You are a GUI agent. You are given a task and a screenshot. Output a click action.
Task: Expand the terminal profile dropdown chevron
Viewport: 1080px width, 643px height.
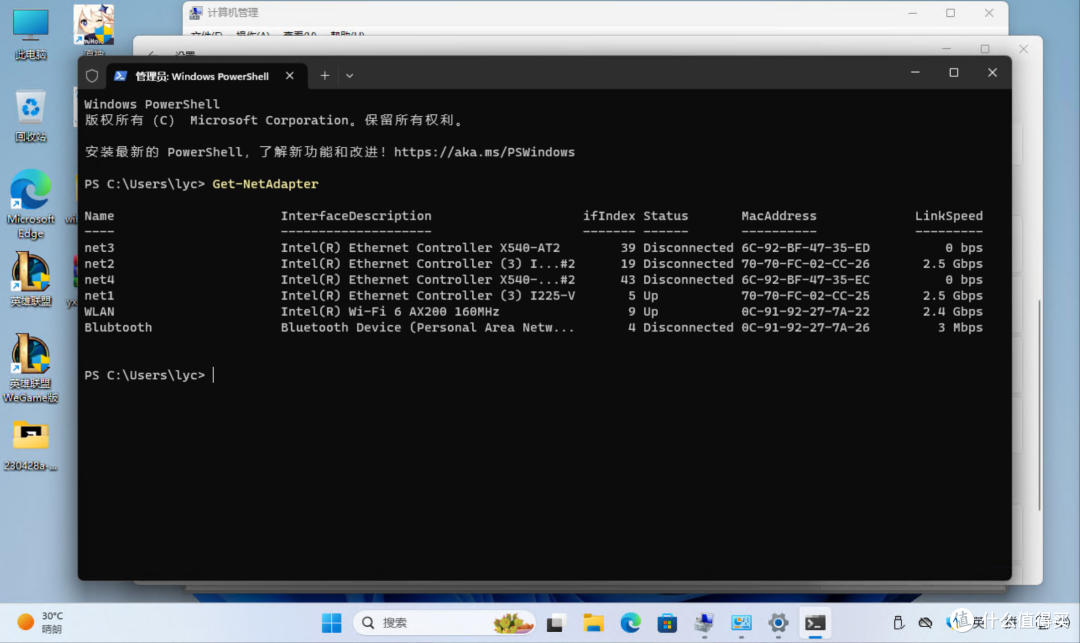[x=350, y=76]
